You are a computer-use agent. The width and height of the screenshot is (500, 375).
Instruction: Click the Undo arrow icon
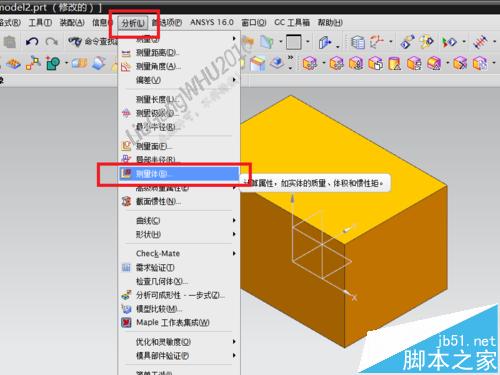point(32,42)
